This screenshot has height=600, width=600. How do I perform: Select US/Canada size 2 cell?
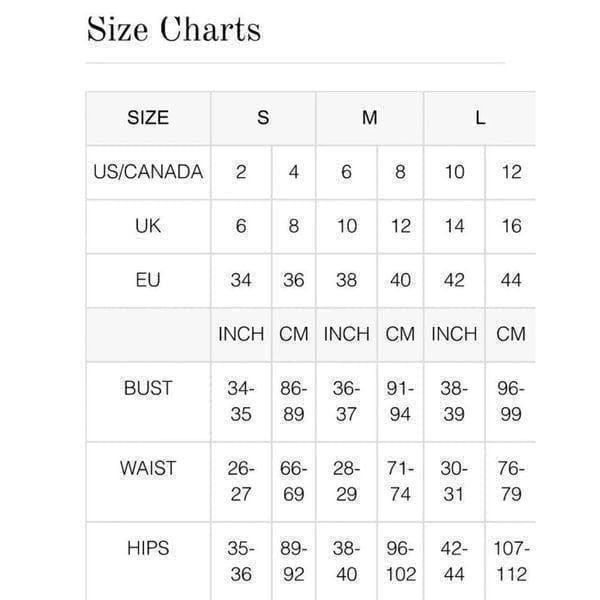(241, 172)
